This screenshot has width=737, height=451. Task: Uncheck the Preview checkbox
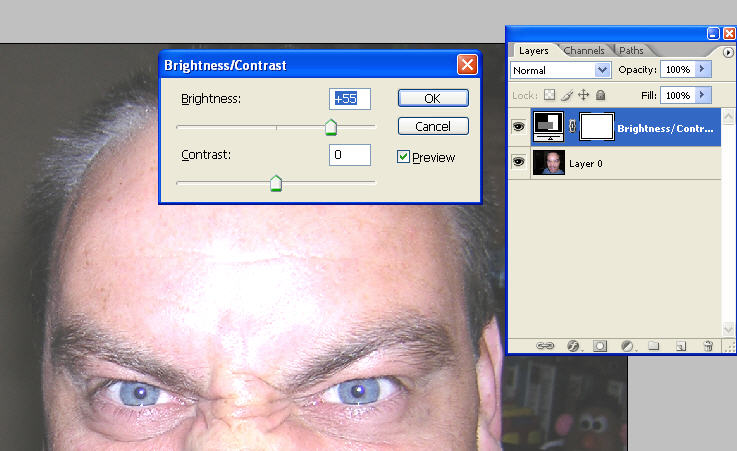[403, 156]
